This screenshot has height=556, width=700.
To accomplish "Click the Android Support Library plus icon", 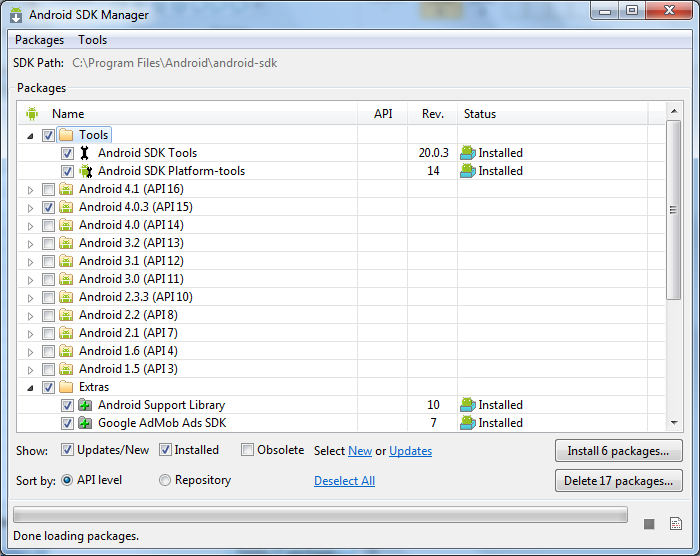I will coord(85,405).
